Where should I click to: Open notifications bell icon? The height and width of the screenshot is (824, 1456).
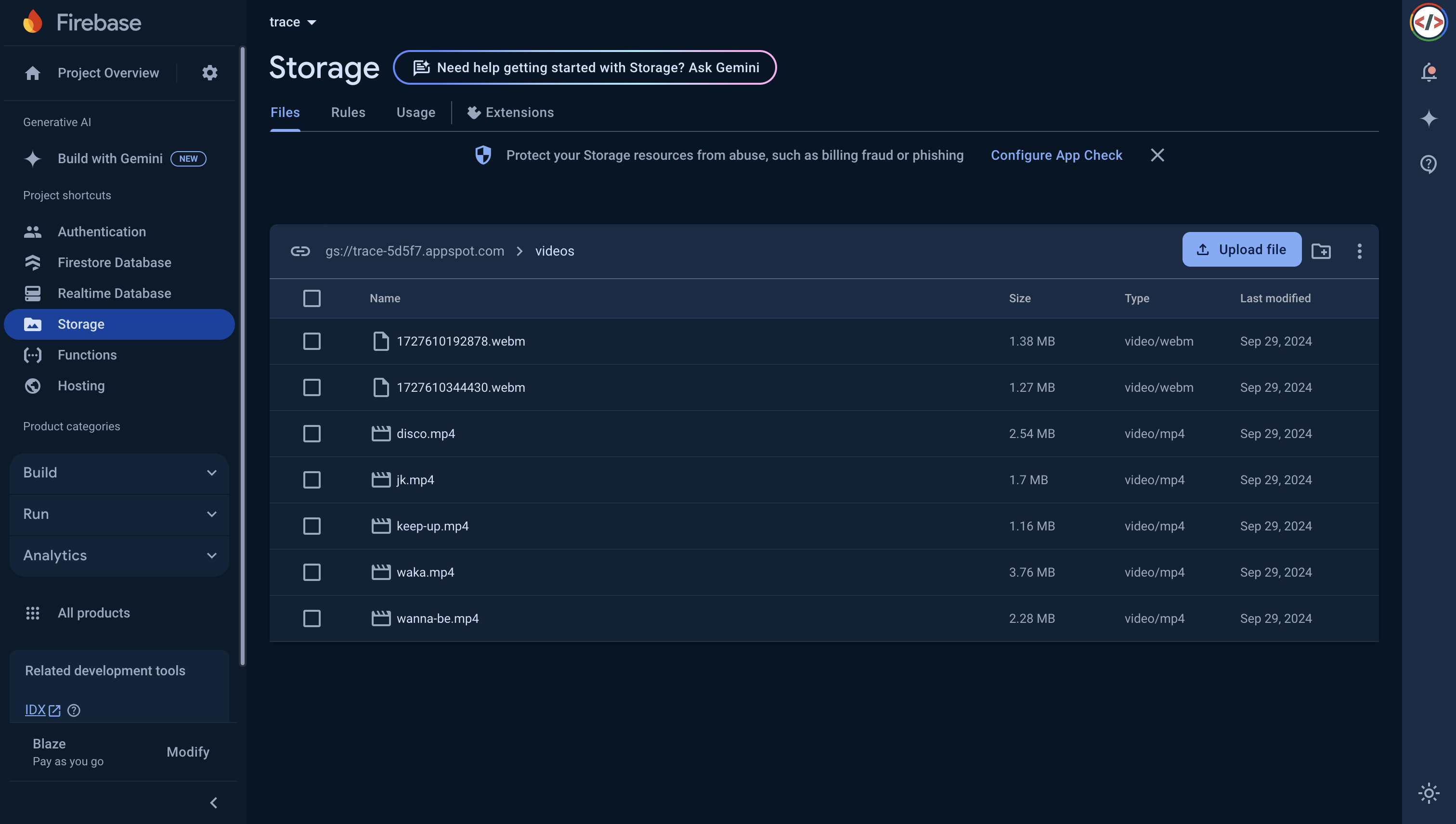pos(1428,72)
